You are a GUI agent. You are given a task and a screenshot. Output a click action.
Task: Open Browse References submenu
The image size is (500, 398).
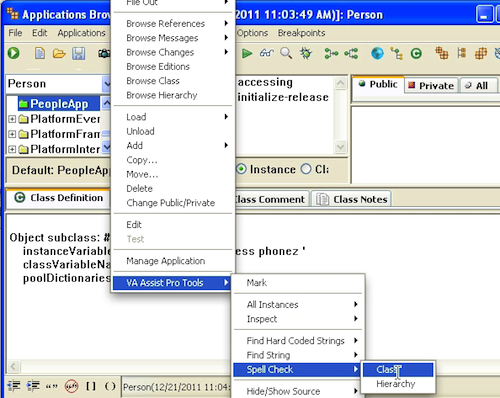click(173, 24)
